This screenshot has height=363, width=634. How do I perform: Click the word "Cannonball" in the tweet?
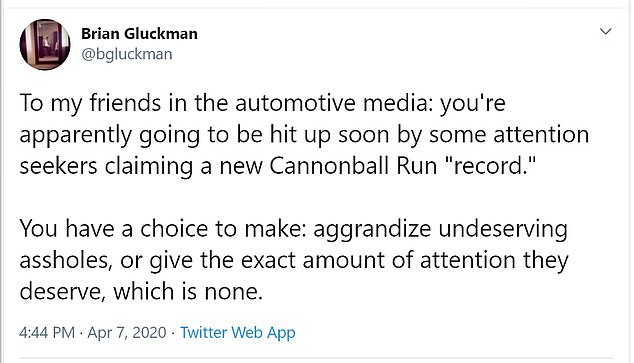tap(329, 166)
